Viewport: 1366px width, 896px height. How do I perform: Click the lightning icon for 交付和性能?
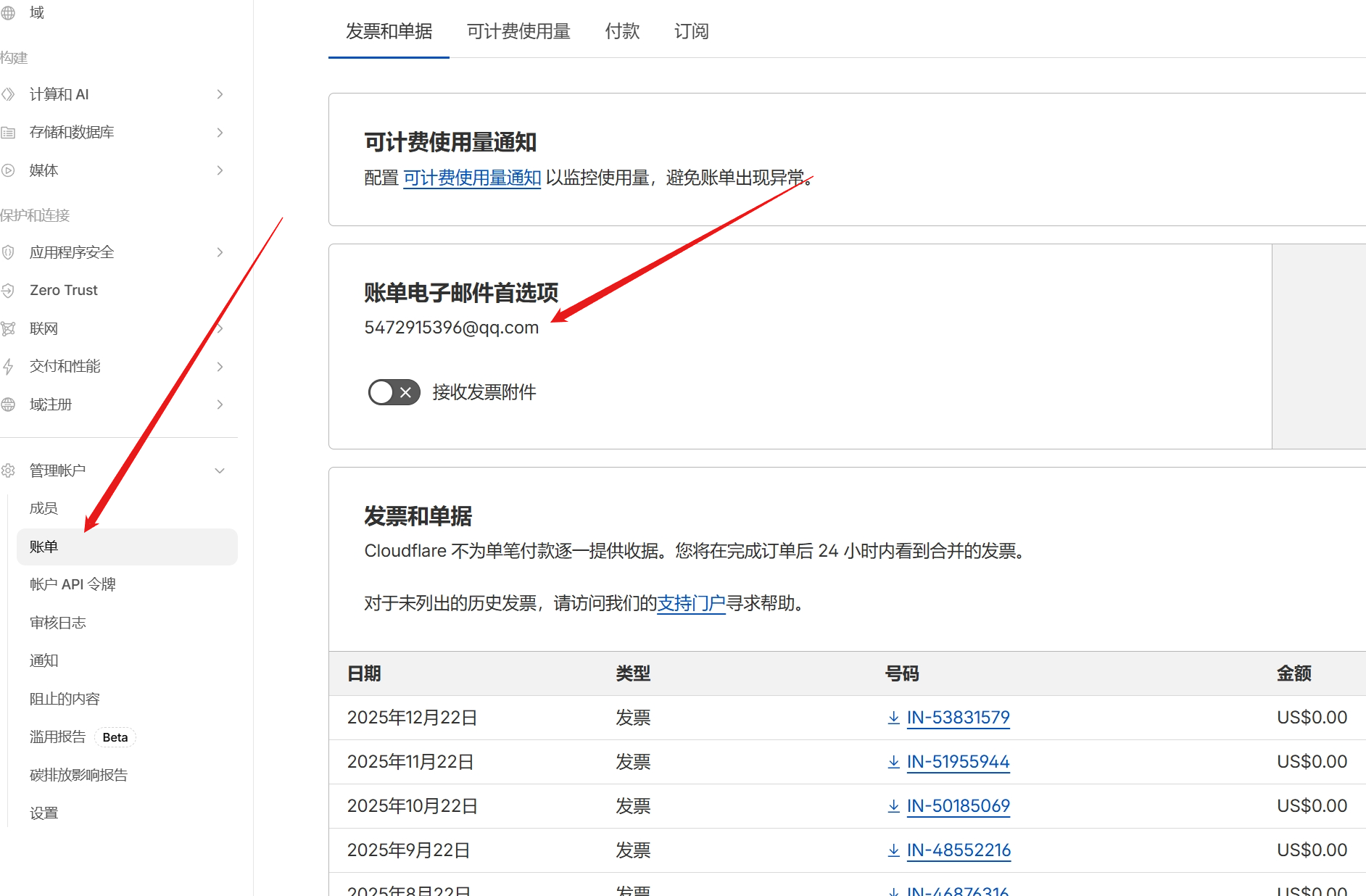8,367
